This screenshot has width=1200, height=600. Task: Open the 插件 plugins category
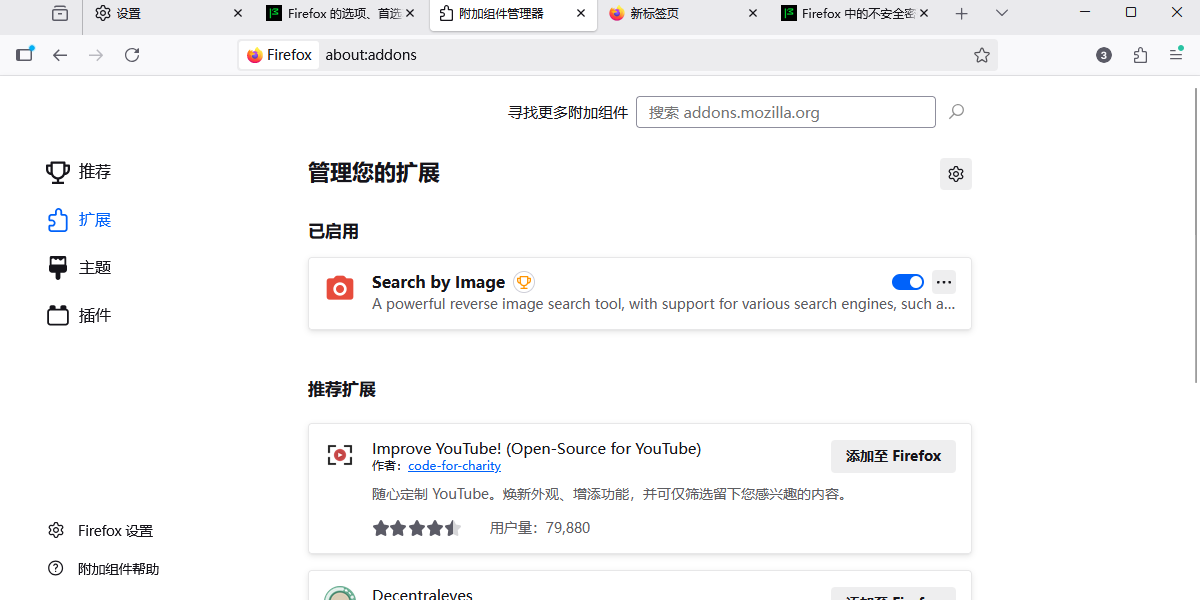pos(79,316)
